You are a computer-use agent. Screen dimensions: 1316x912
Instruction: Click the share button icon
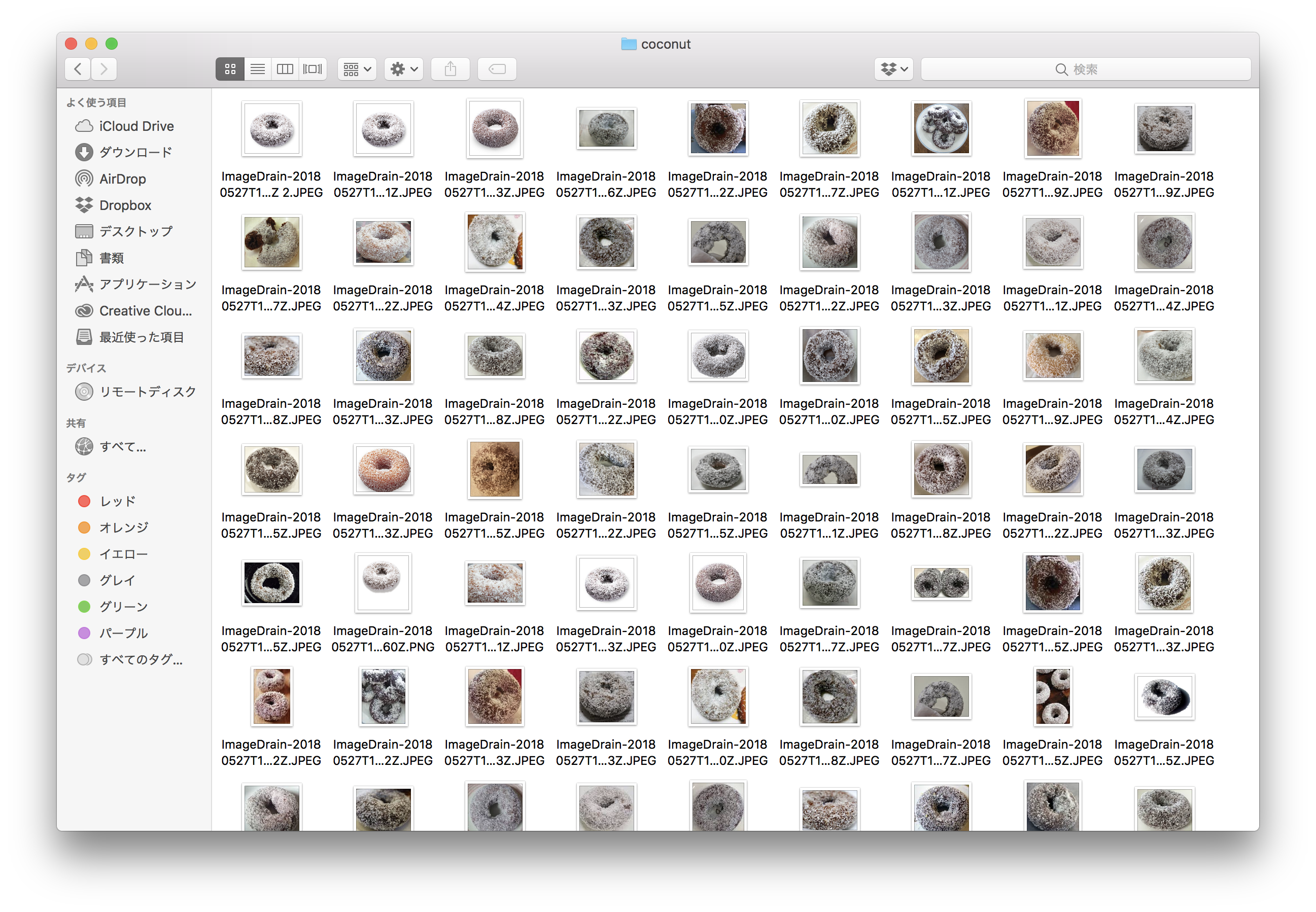click(x=451, y=69)
